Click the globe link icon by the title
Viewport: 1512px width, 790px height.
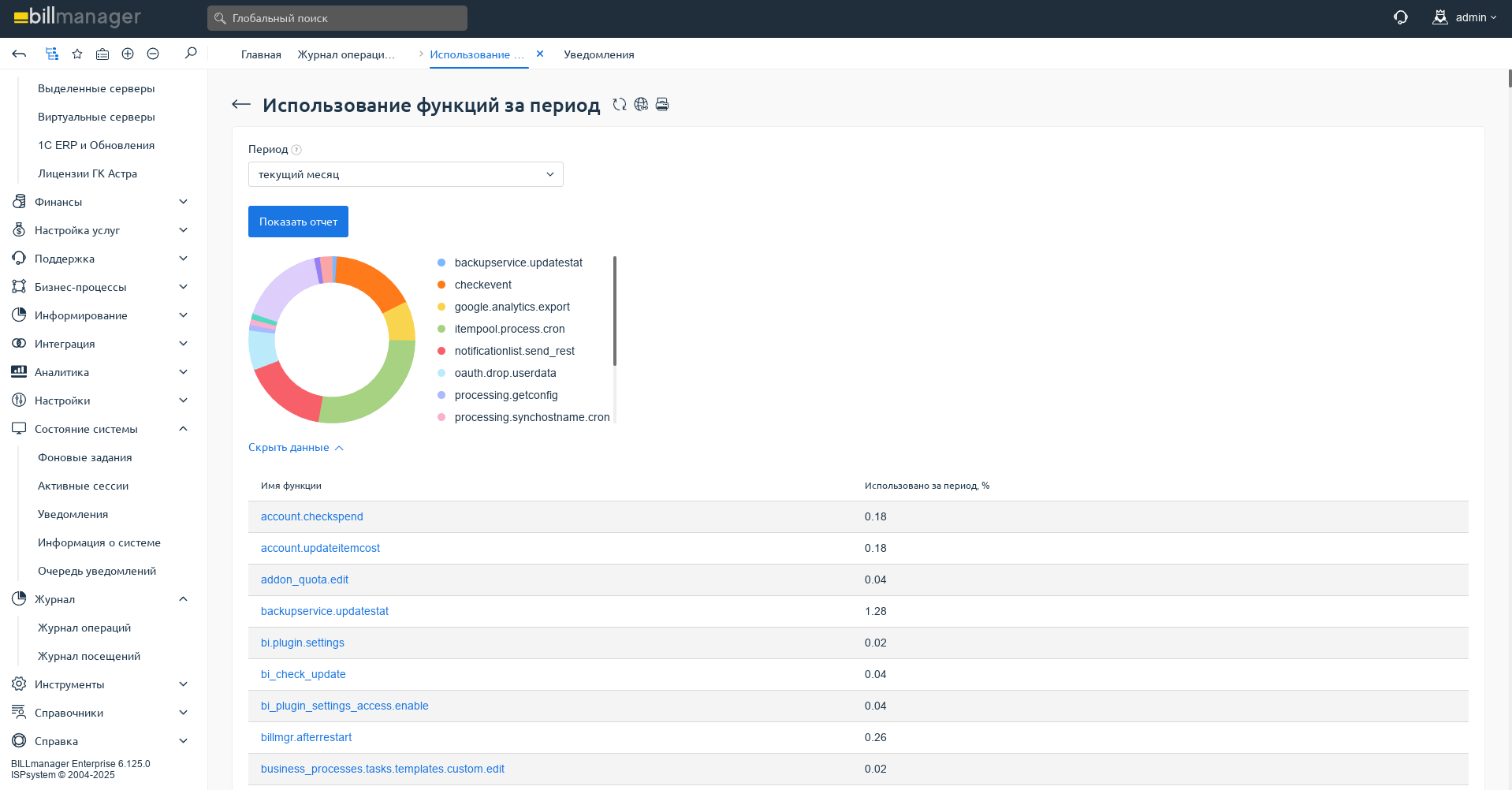(641, 104)
